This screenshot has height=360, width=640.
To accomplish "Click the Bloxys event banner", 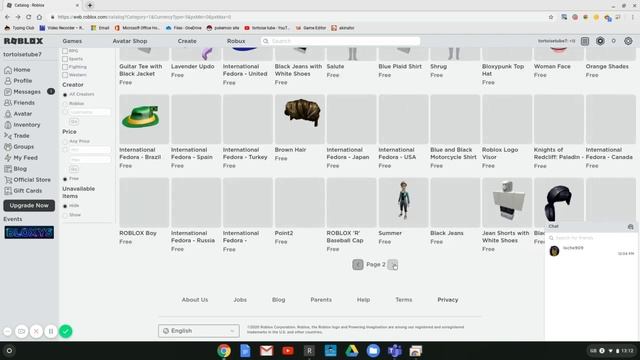I will coord(29,232).
